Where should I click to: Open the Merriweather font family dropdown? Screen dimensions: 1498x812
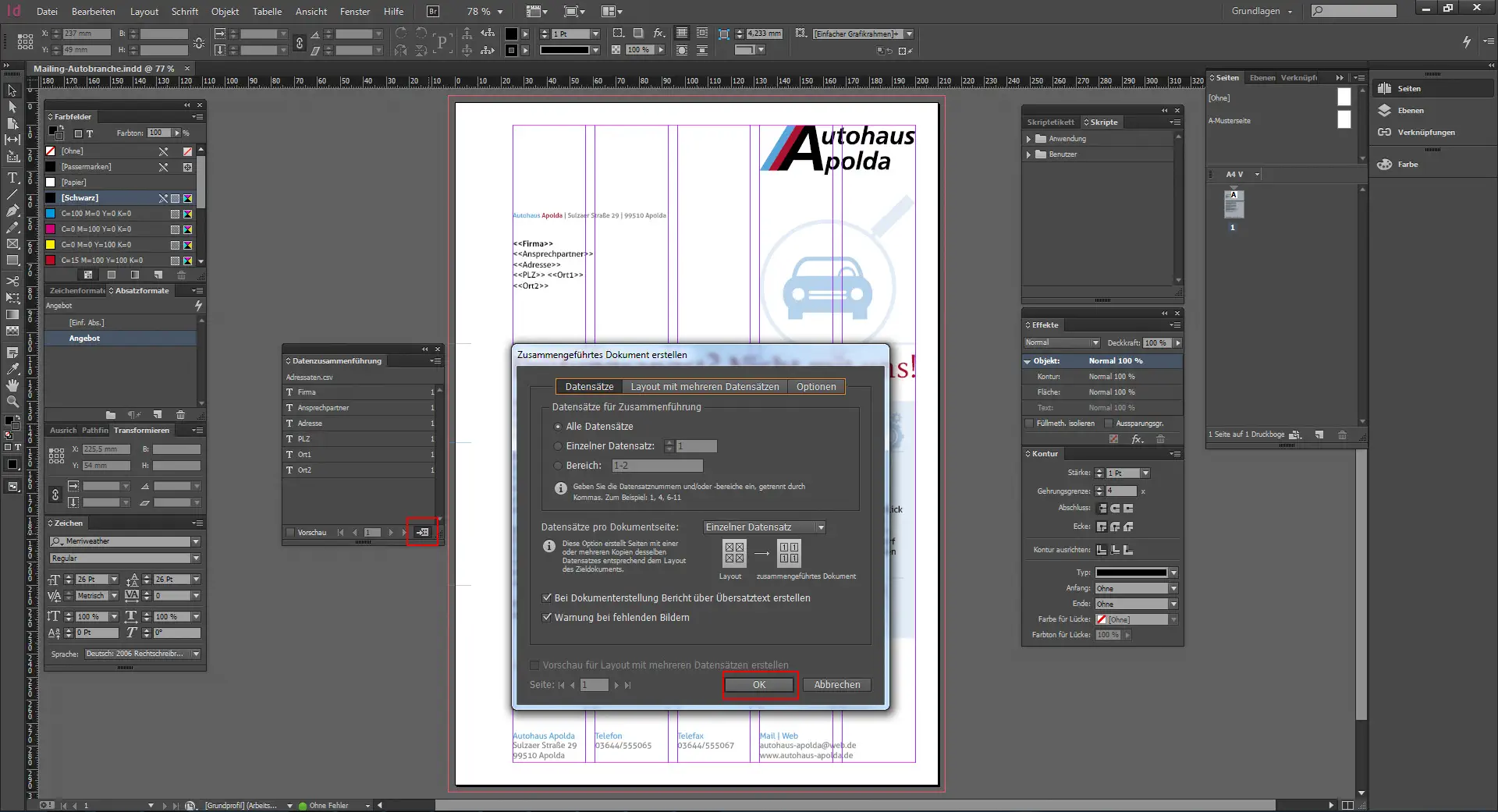[196, 541]
